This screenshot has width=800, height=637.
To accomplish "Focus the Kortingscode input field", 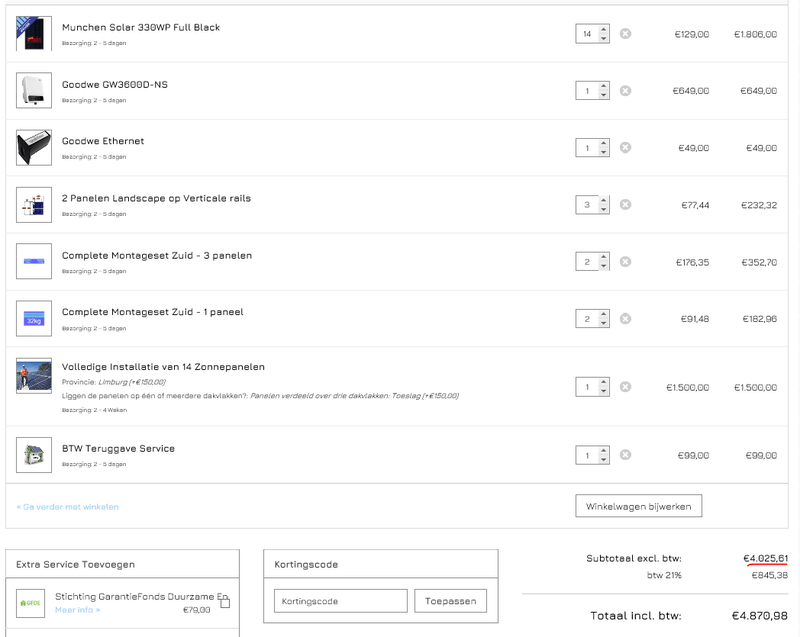I will click(340, 601).
